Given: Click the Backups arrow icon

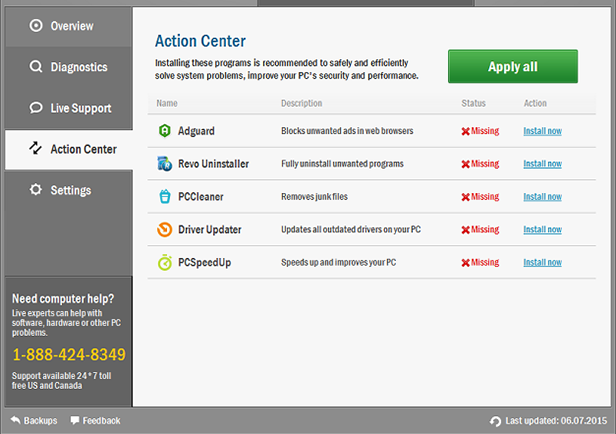Looking at the screenshot, I should 15,420.
